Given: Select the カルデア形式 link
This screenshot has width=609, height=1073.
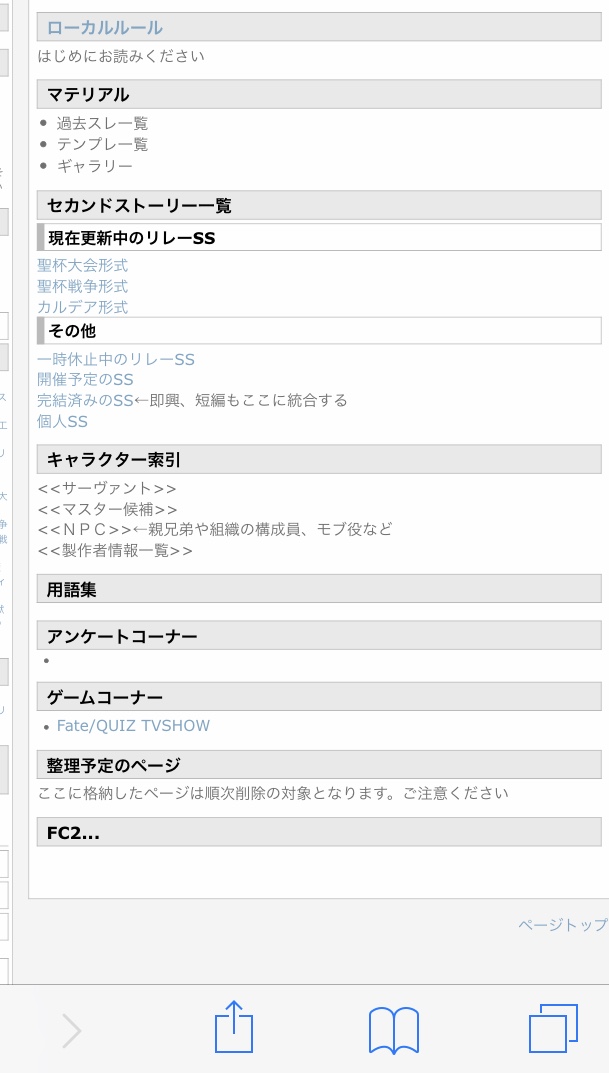Looking at the screenshot, I should tap(83, 307).
